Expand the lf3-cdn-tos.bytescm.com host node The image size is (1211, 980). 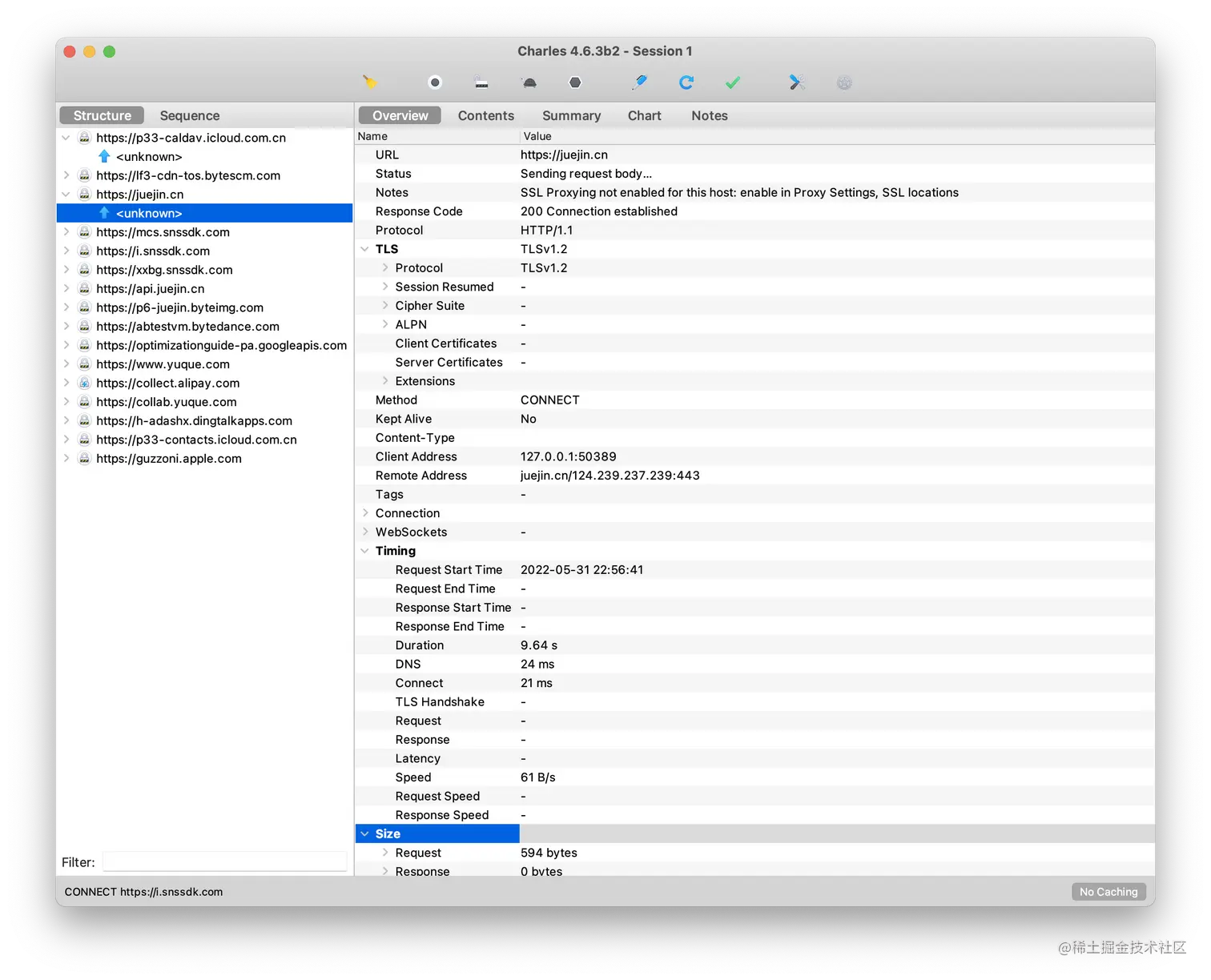pyautogui.click(x=66, y=175)
